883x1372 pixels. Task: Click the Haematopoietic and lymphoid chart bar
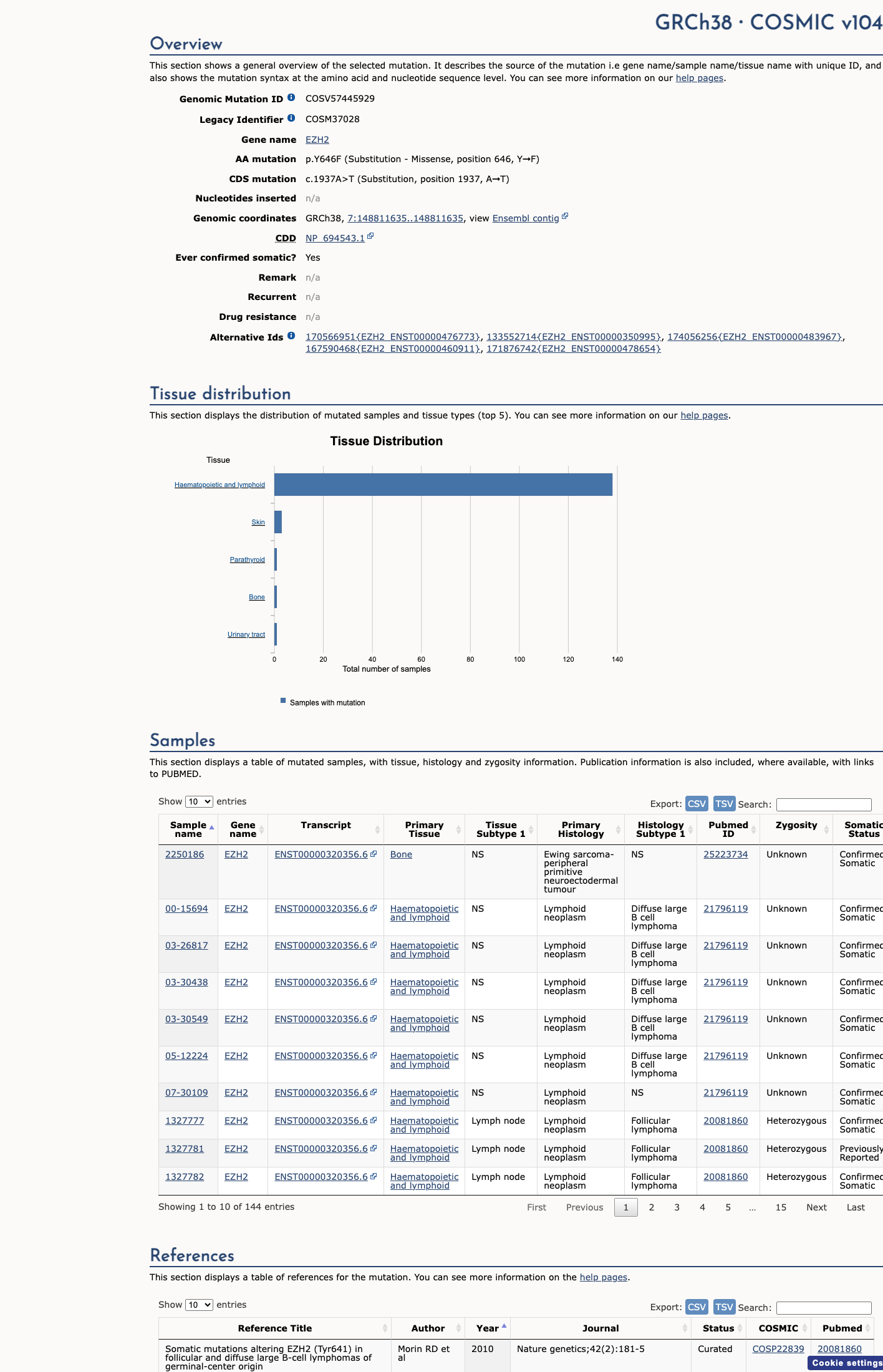pos(443,485)
